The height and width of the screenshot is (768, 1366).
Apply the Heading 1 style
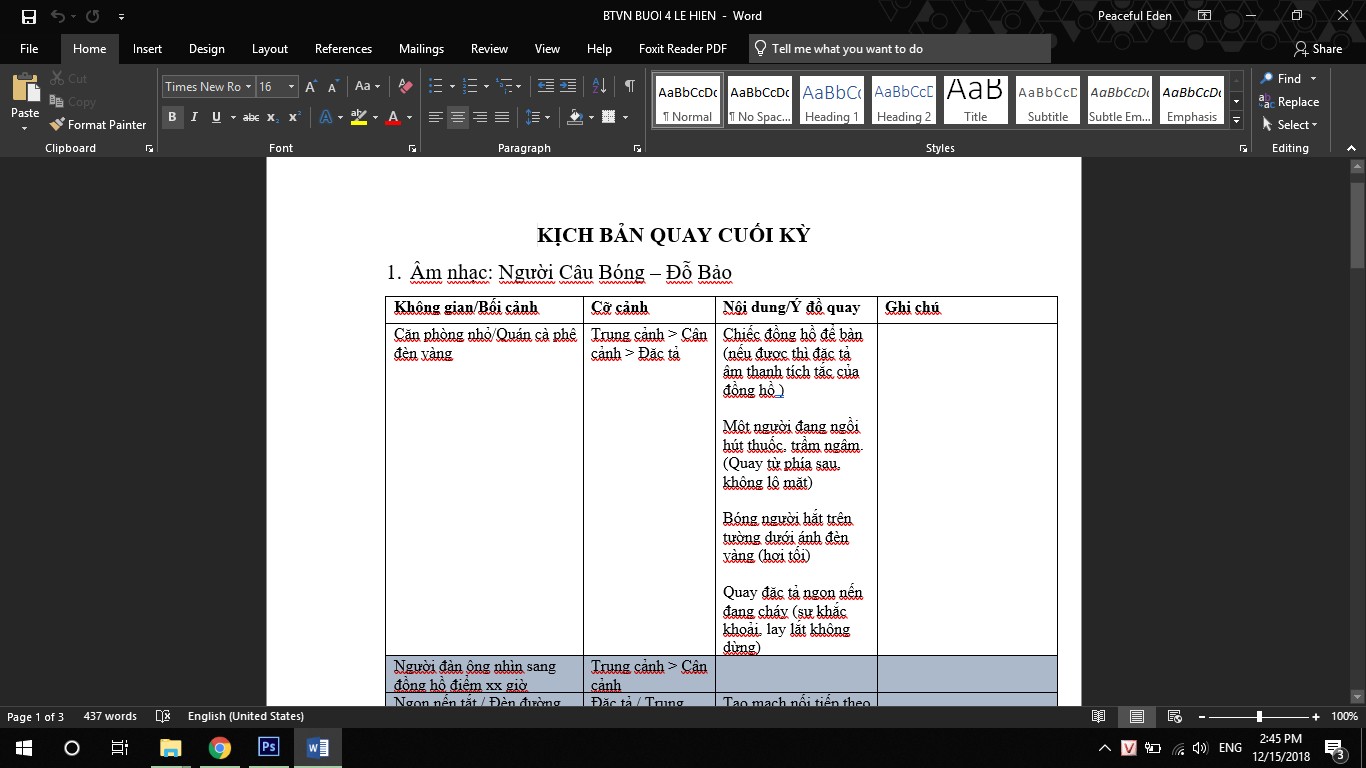pos(832,100)
